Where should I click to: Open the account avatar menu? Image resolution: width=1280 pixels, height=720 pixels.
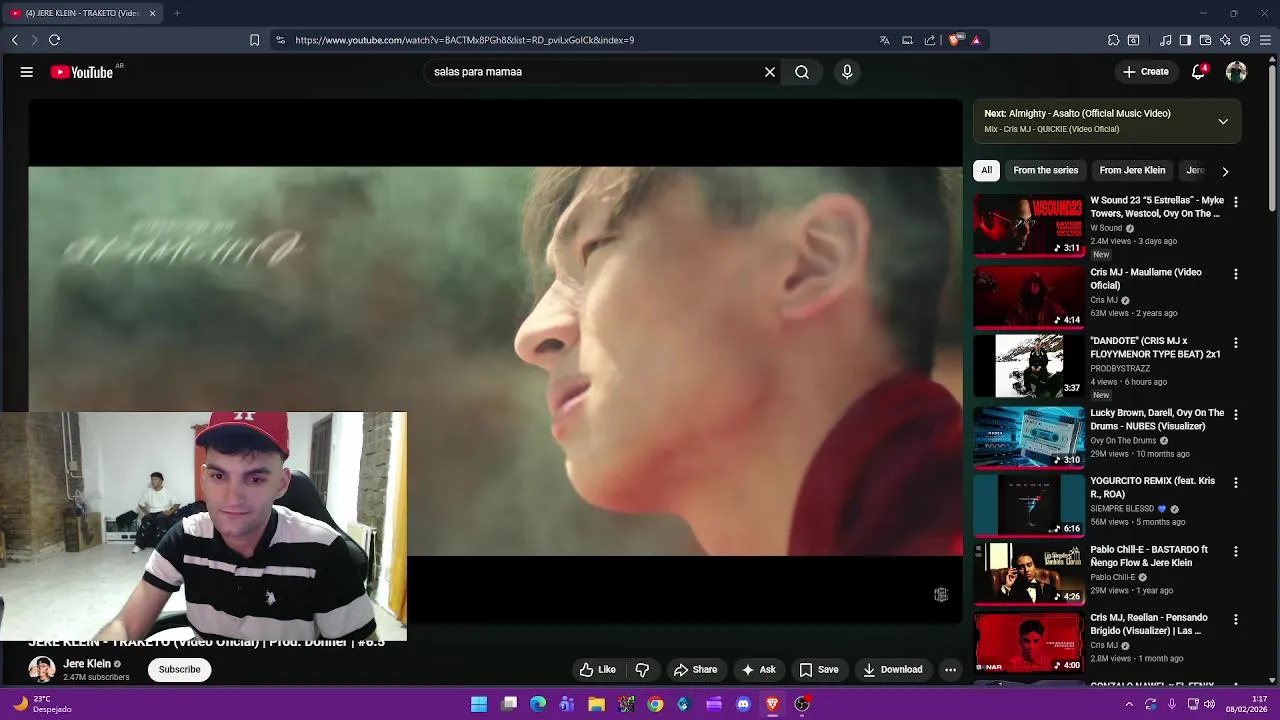[x=1237, y=72]
